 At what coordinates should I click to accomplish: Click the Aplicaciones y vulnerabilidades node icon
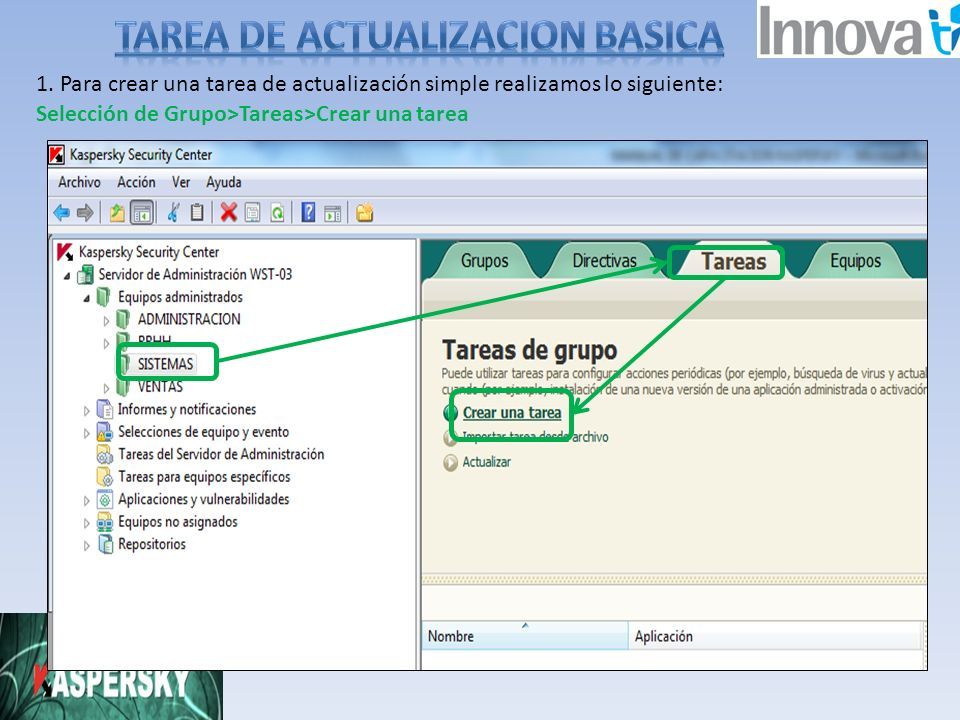click(x=105, y=499)
